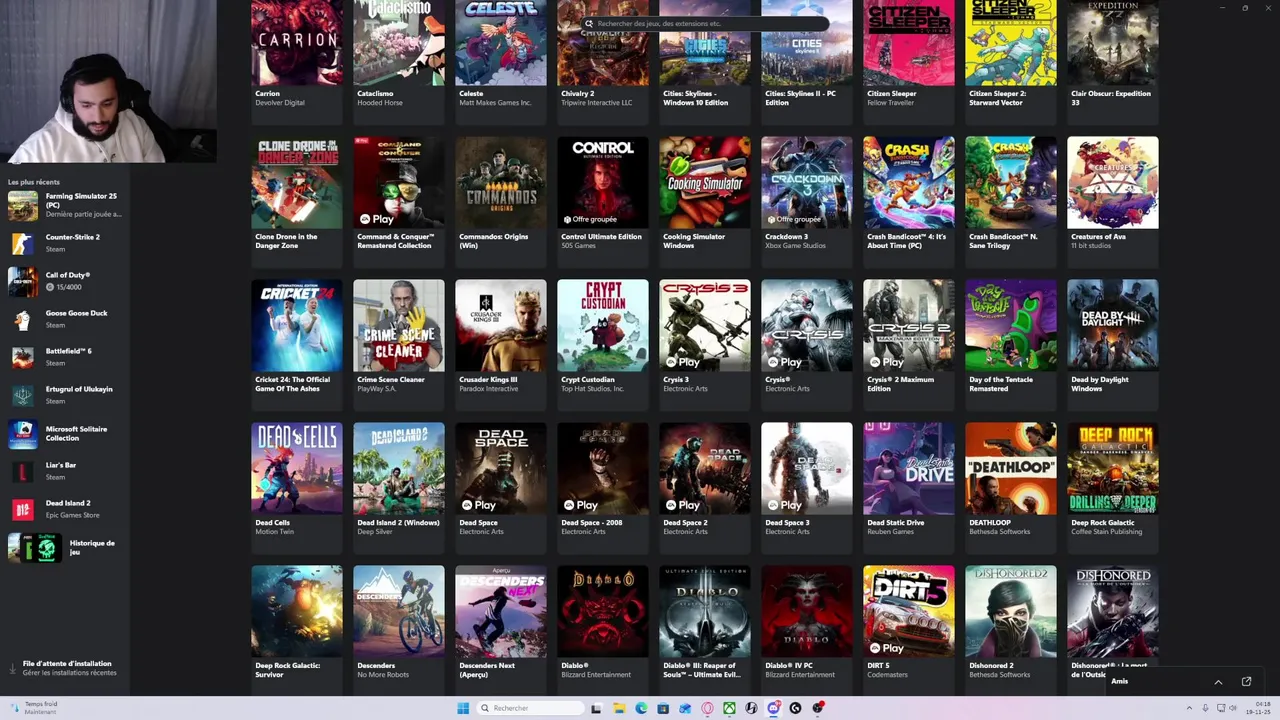Switch to Xbox app taskbar icon

tap(729, 708)
